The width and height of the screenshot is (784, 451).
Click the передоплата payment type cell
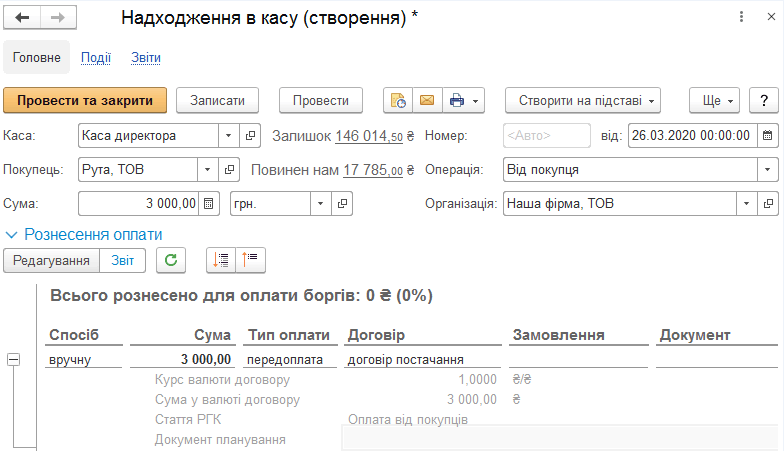pyautogui.click(x=290, y=360)
